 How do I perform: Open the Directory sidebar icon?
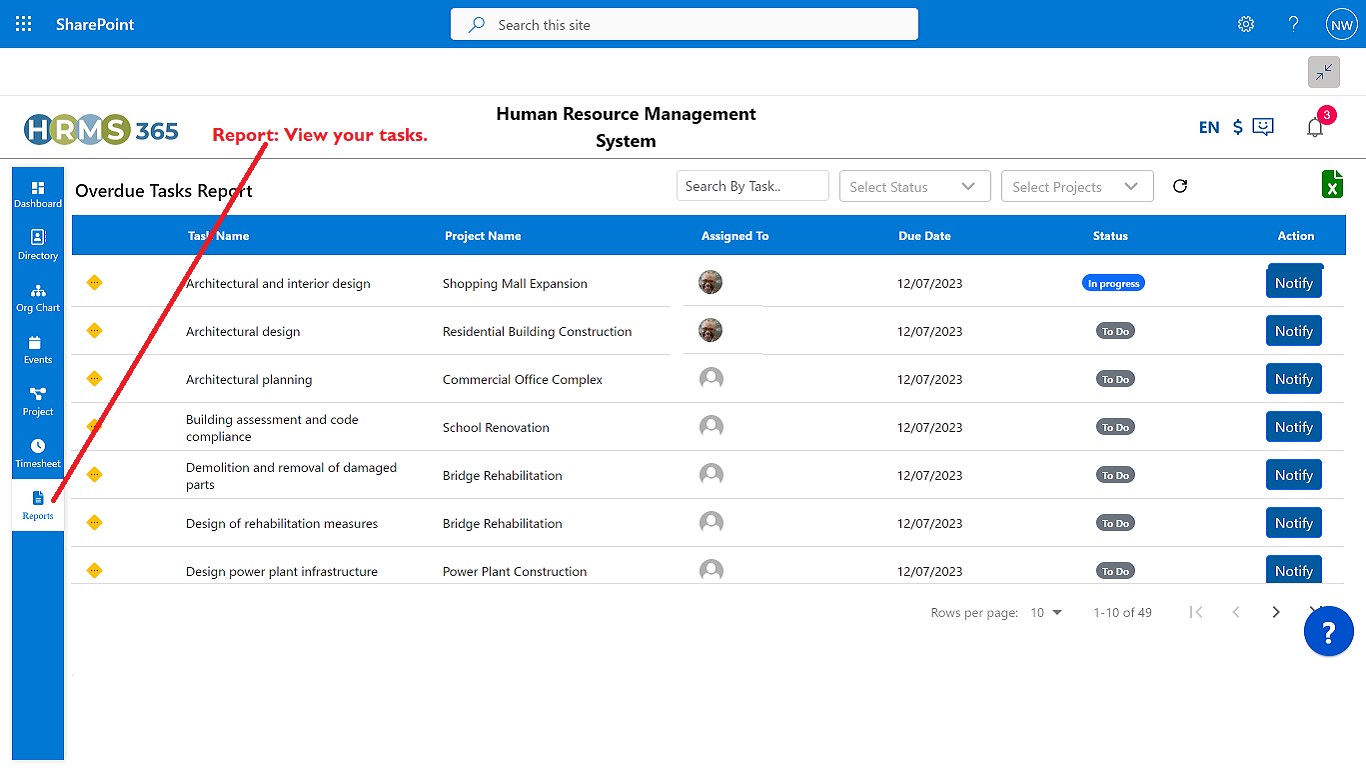(38, 246)
